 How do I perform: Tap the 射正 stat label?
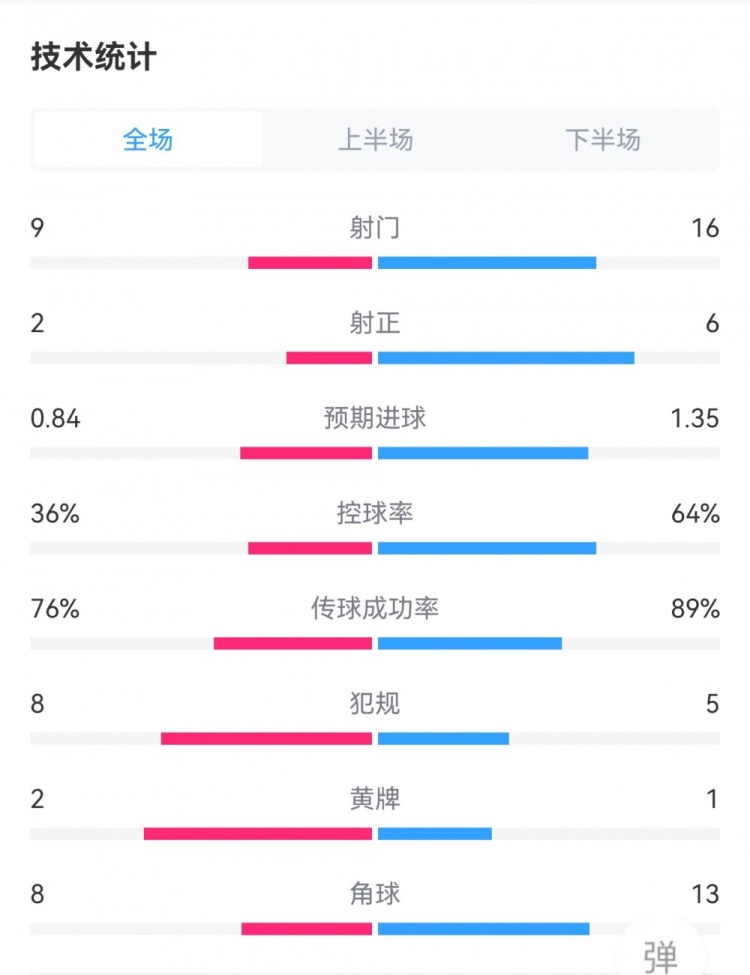tap(375, 324)
